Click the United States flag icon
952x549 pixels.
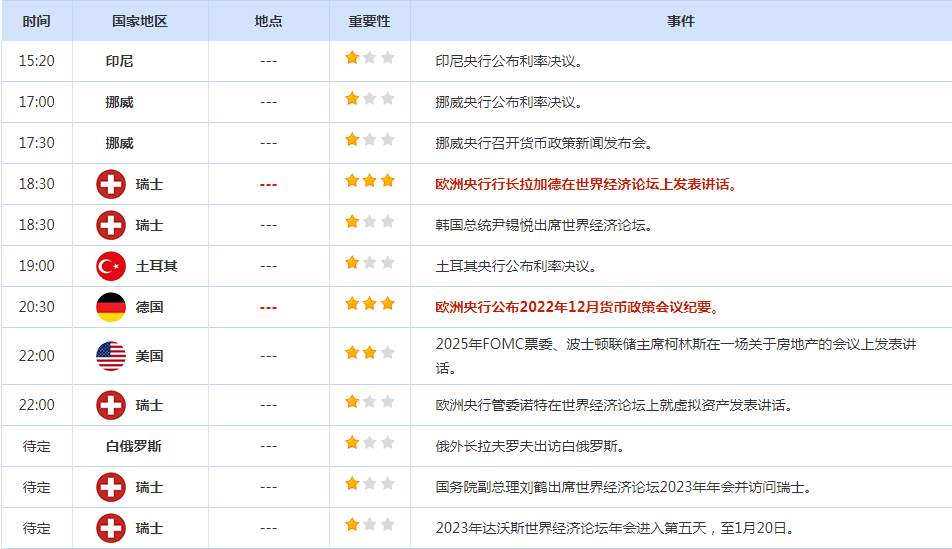[111, 356]
